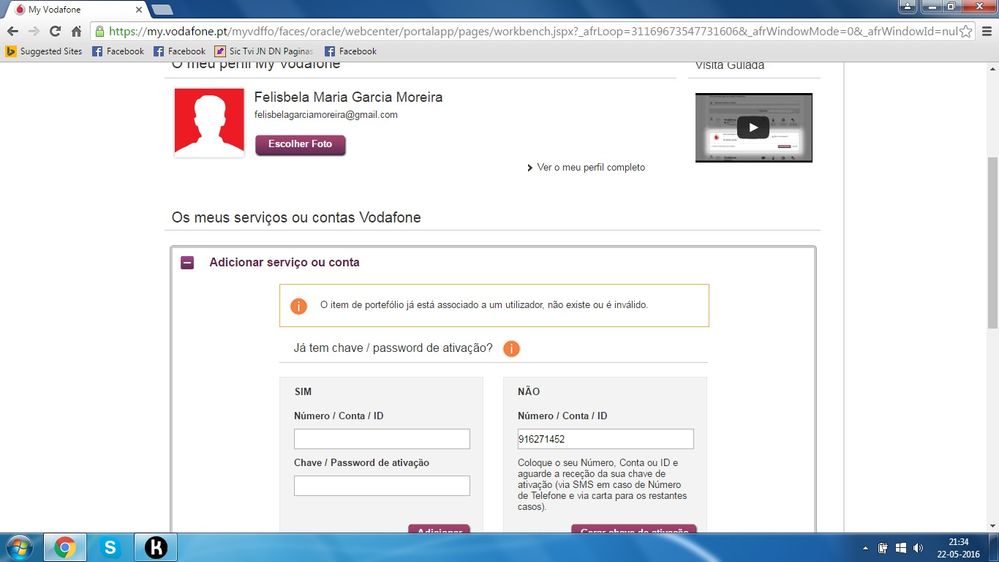Open the black K app in taskbar
This screenshot has width=999, height=562.
[x=155, y=547]
